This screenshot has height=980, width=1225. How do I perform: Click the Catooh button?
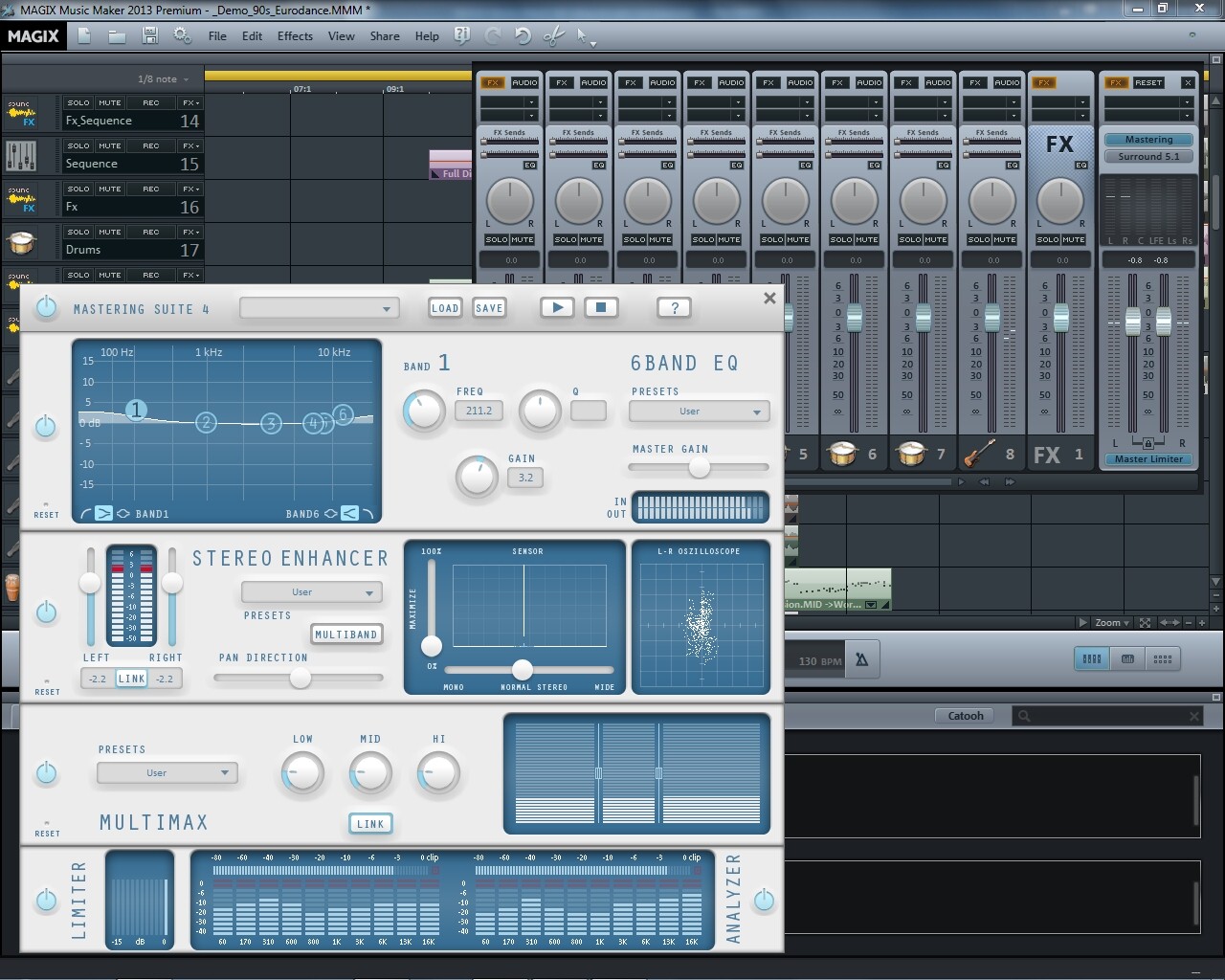[966, 716]
